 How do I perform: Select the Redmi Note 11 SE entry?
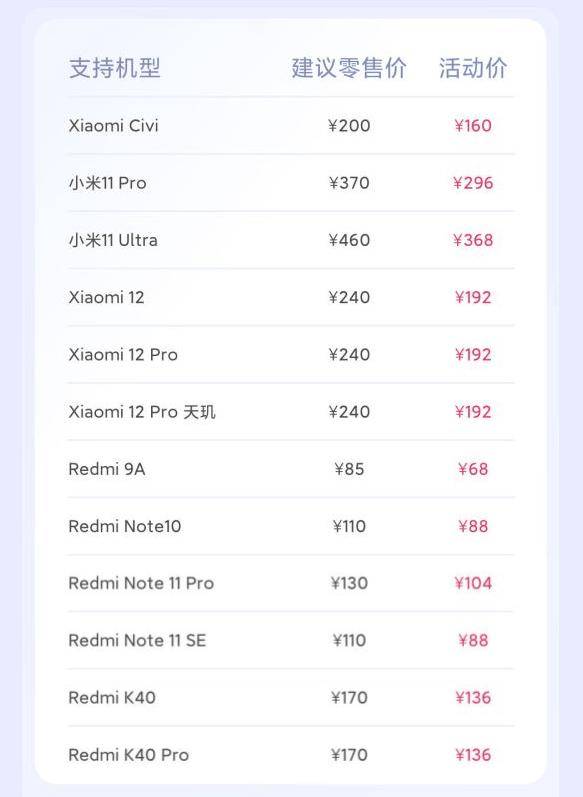(x=137, y=640)
